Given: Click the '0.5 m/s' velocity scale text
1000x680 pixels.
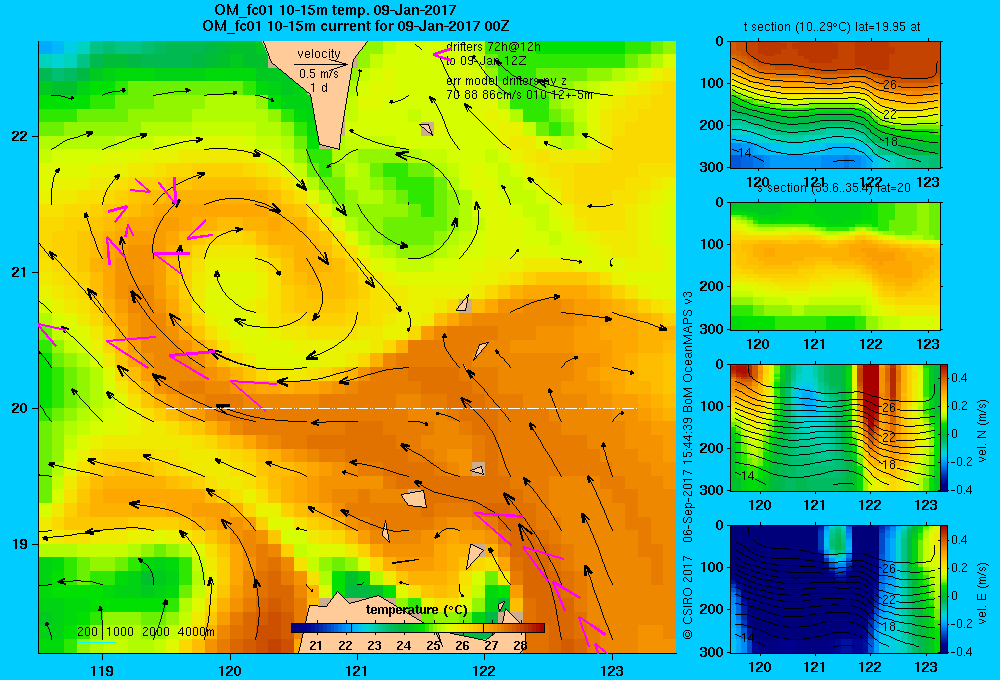Looking at the screenshot, I should pos(319,74).
